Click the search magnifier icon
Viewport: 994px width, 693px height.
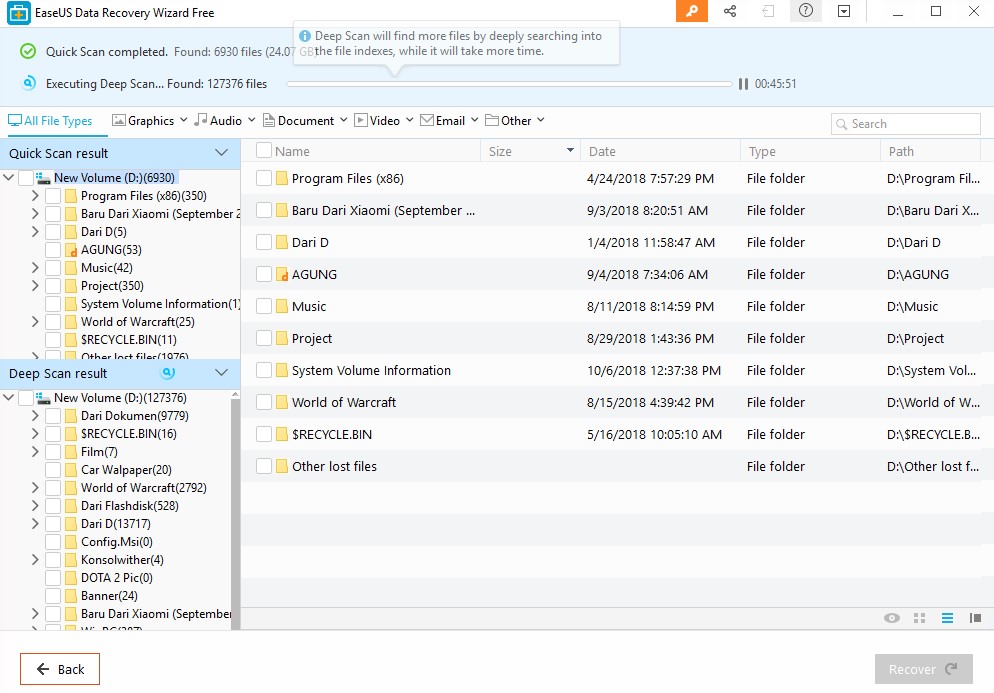point(841,124)
